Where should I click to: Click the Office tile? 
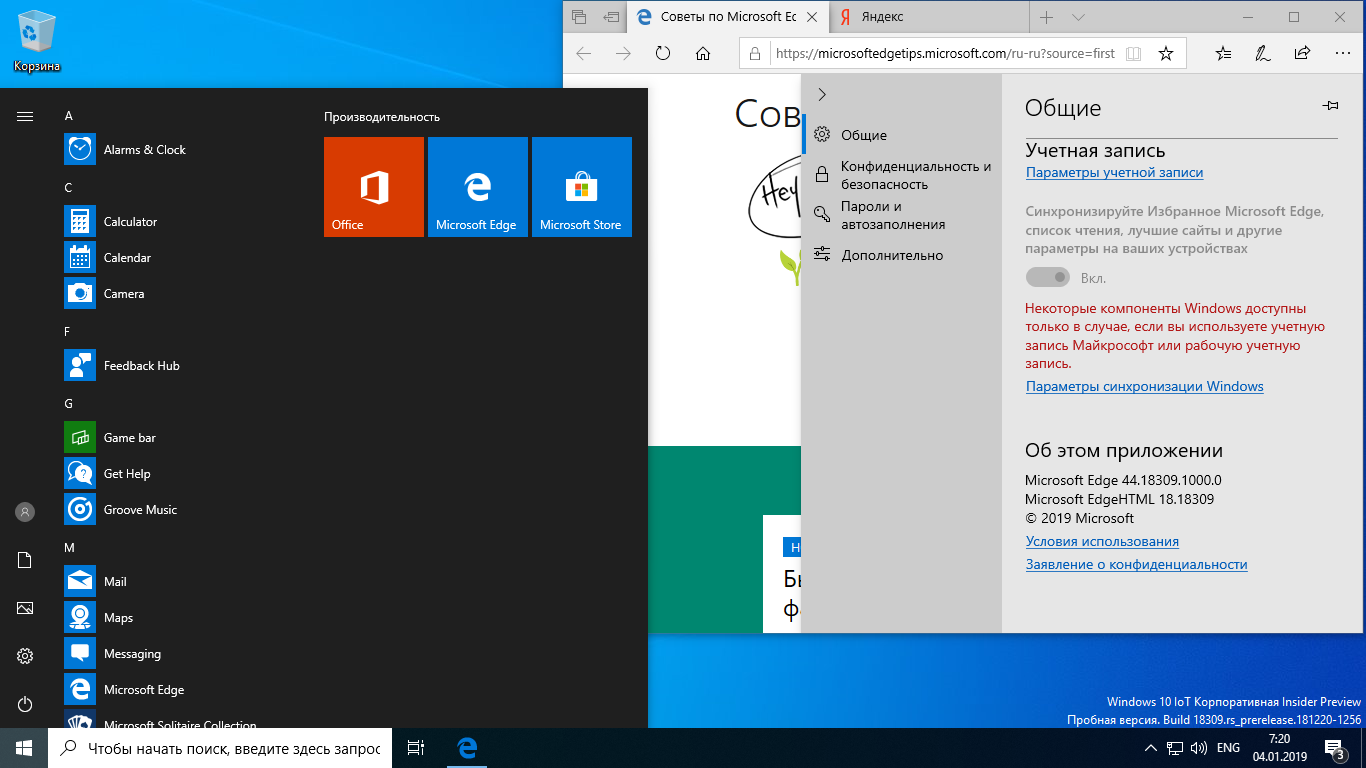pos(374,187)
